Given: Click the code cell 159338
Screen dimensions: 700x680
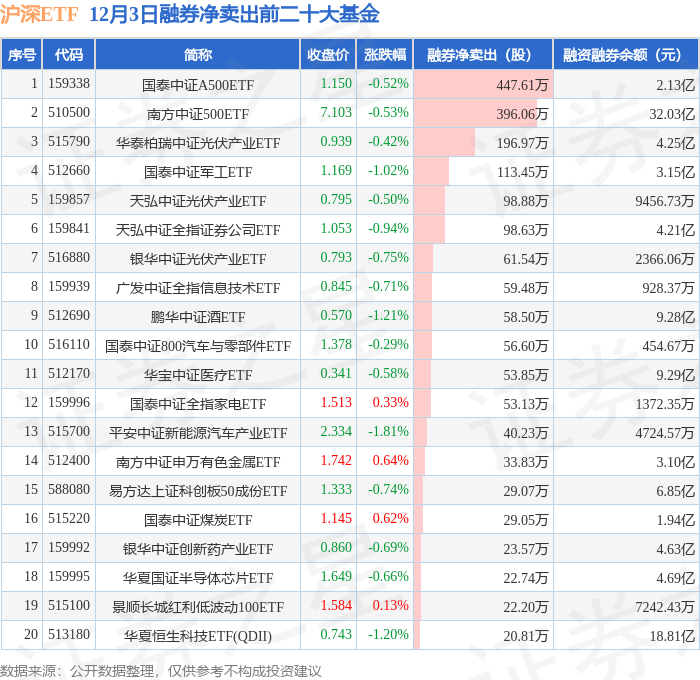Looking at the screenshot, I should click(69, 83).
